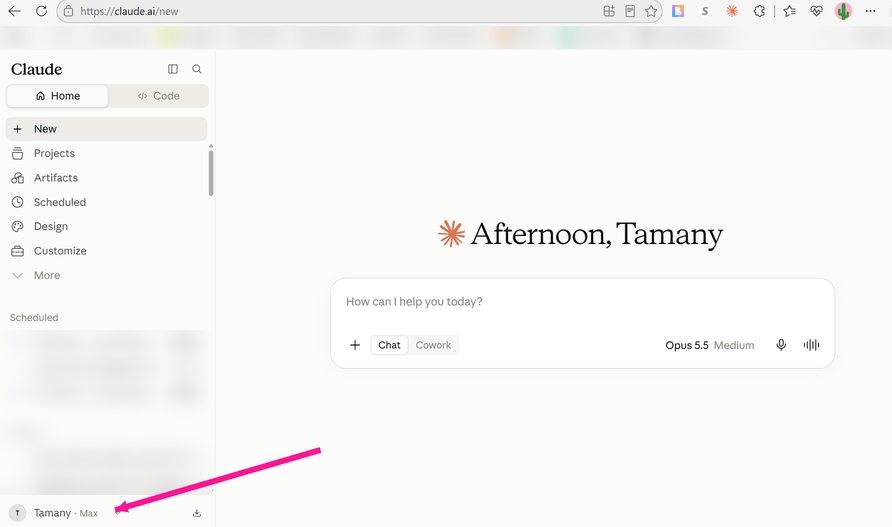Screen dimensions: 892x527
Task: Open Customize in the sidebar
Action: [x=106, y=251]
